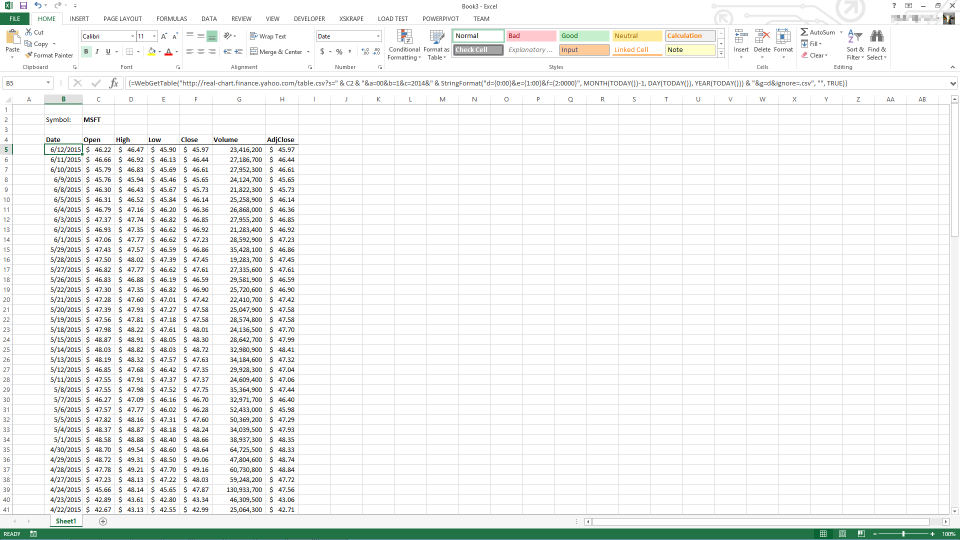Click the zoom slider in status bar
The height and width of the screenshot is (540, 960).
pos(903,534)
